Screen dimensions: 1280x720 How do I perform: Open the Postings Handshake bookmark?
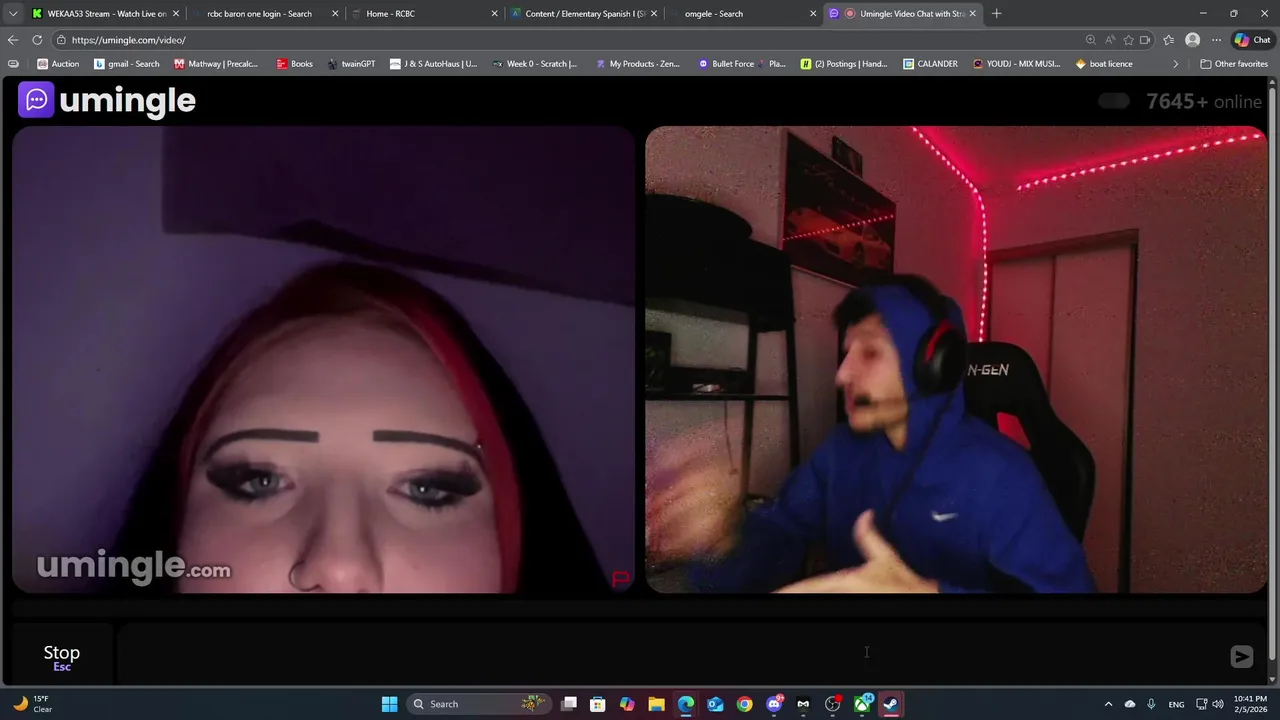click(844, 64)
